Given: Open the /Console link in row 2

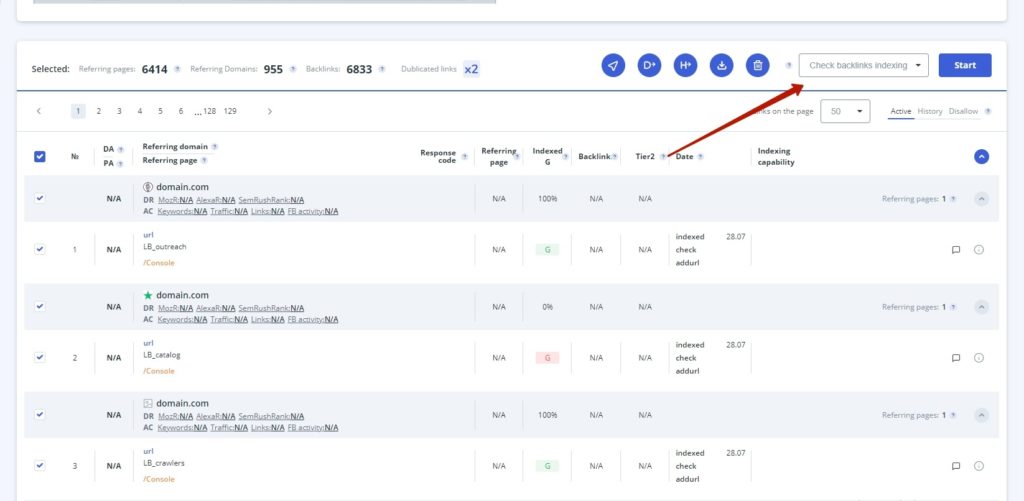Looking at the screenshot, I should pyautogui.click(x=159, y=371).
